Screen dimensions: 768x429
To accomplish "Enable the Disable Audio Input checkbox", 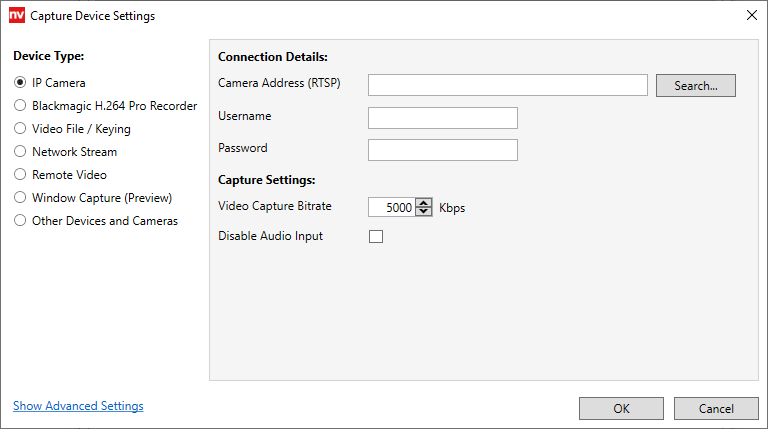I will pos(376,237).
